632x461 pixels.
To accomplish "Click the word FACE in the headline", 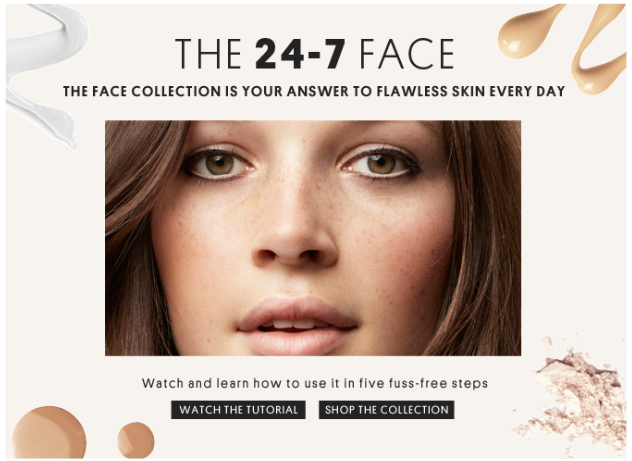I will click(407, 54).
